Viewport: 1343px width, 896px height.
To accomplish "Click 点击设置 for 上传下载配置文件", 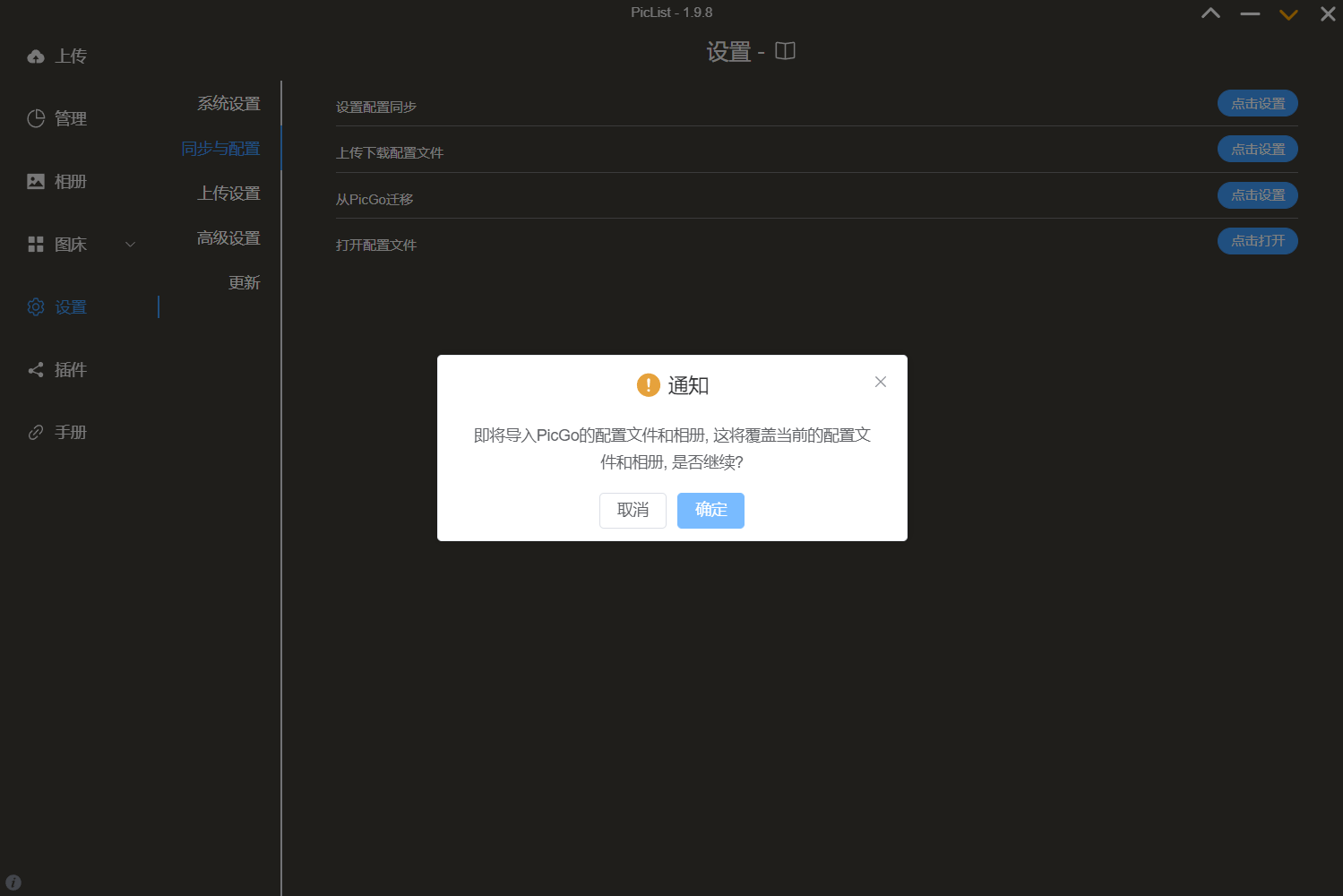I will [x=1258, y=150].
